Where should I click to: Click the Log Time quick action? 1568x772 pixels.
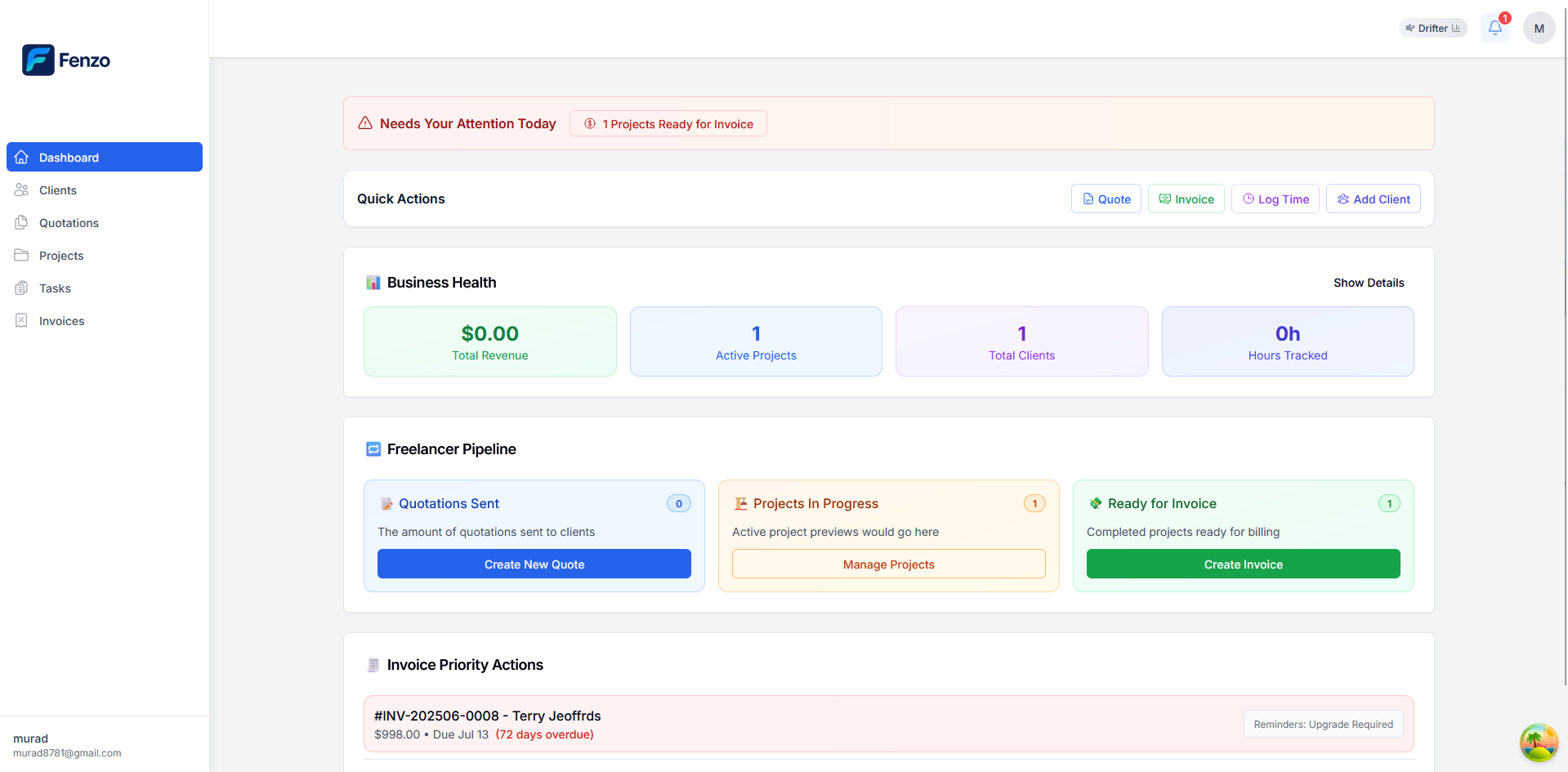(1275, 199)
